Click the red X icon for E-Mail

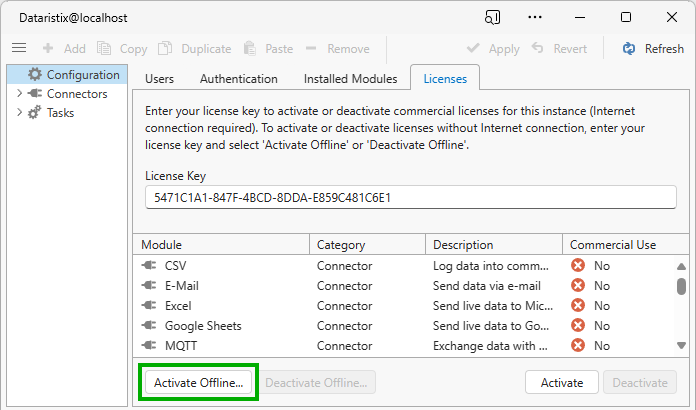point(578,286)
